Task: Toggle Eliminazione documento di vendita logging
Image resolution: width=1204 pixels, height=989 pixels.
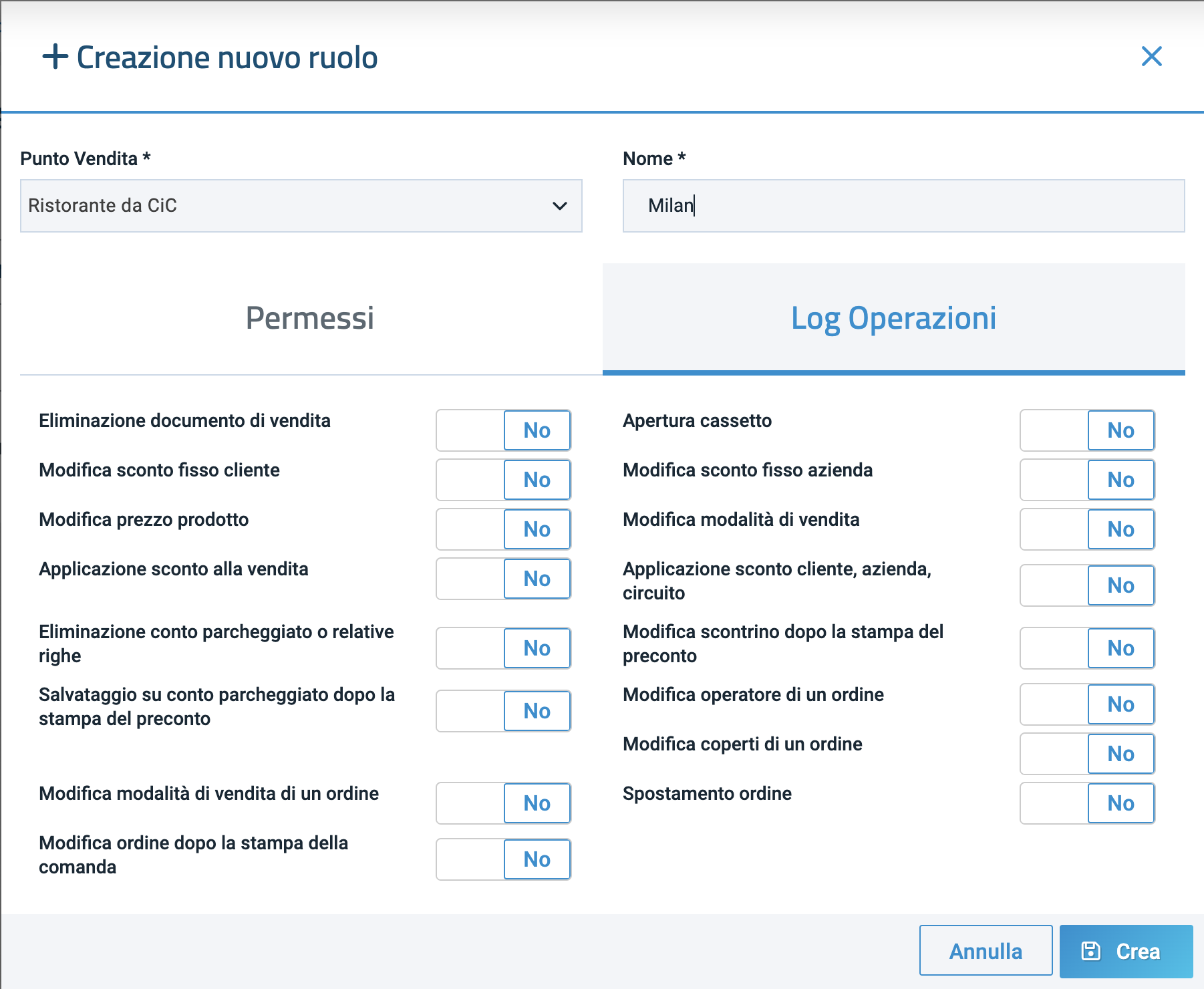Action: pos(503,430)
